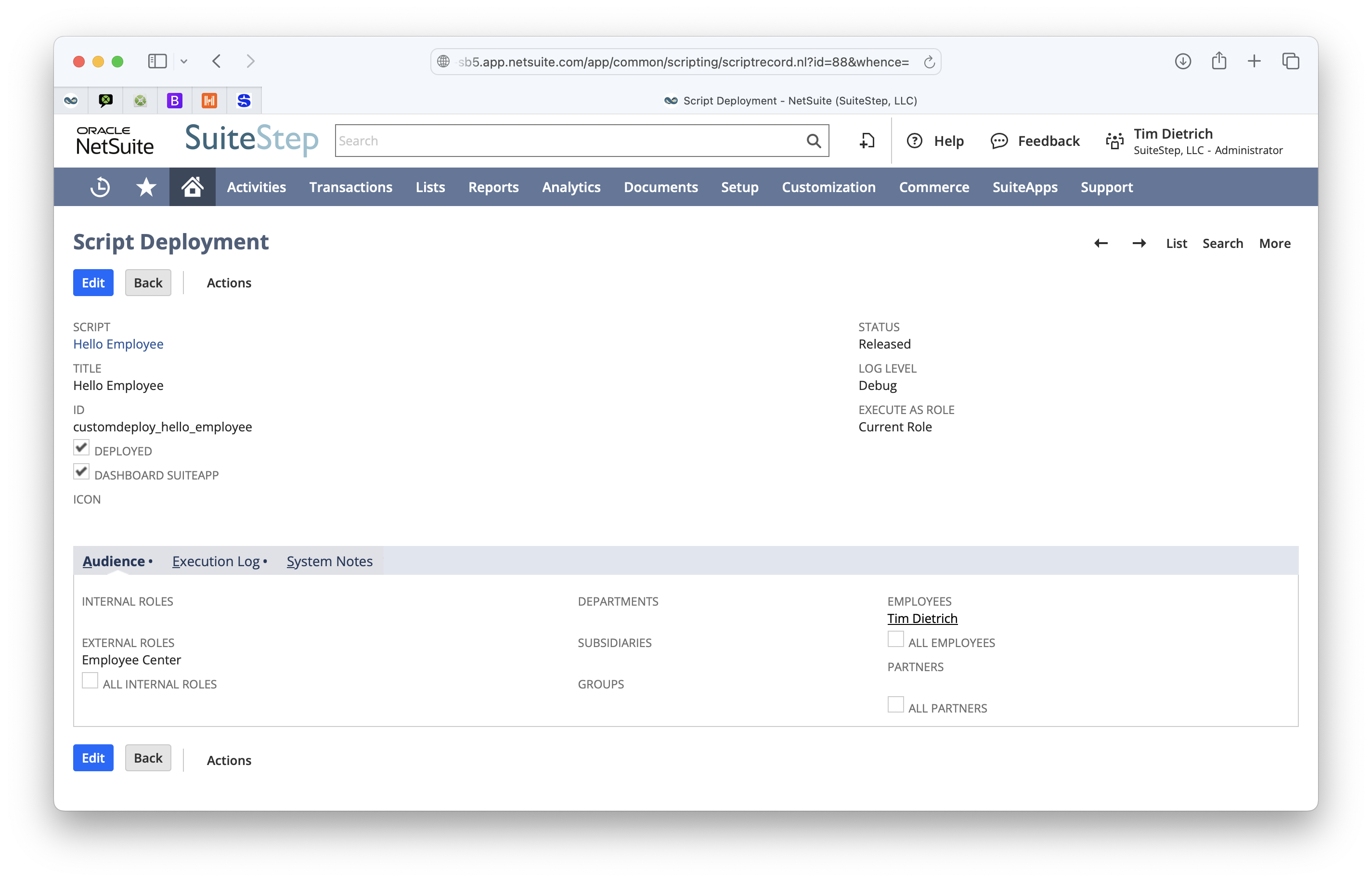This screenshot has width=1372, height=882.
Task: Open the Safari downloads icon
Action: (x=1182, y=61)
